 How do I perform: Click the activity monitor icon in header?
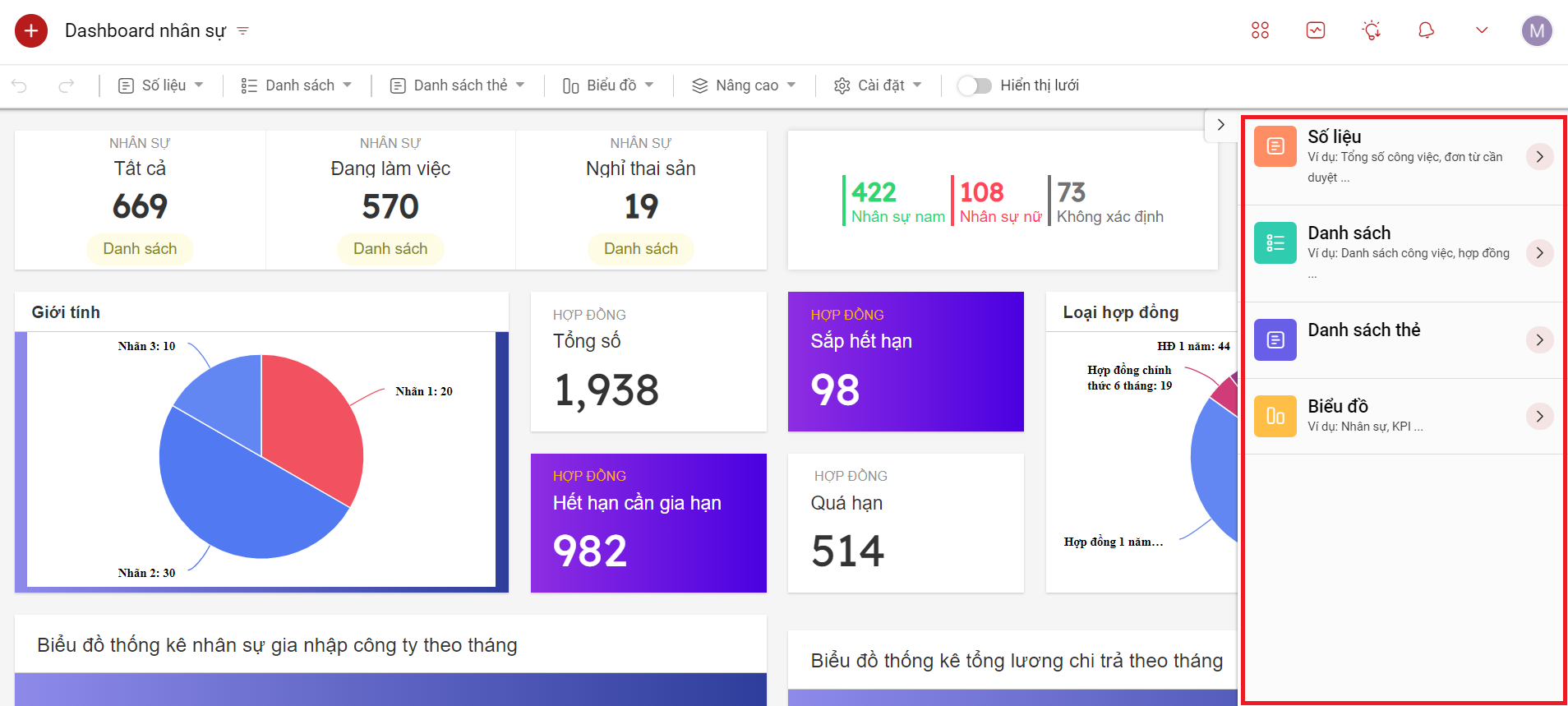click(x=1316, y=30)
